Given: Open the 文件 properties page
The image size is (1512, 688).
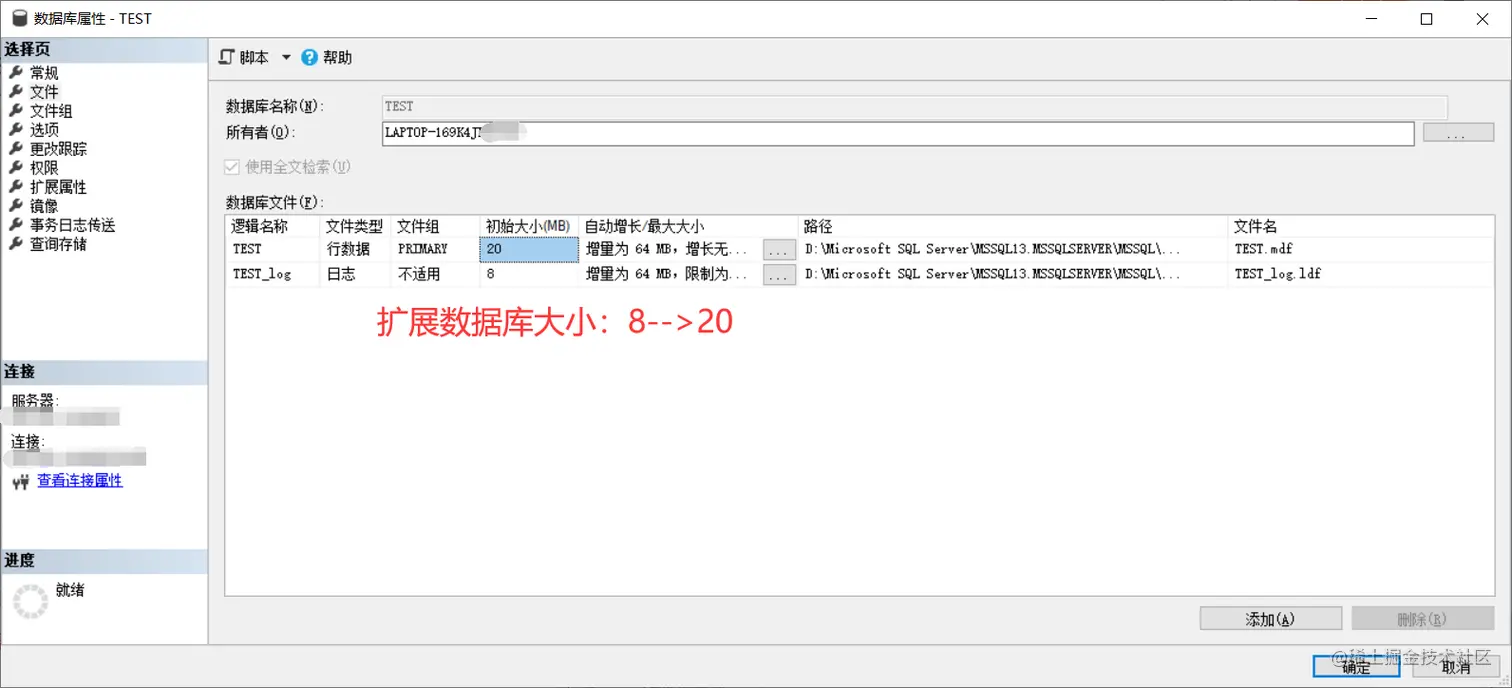Looking at the screenshot, I should (45, 91).
